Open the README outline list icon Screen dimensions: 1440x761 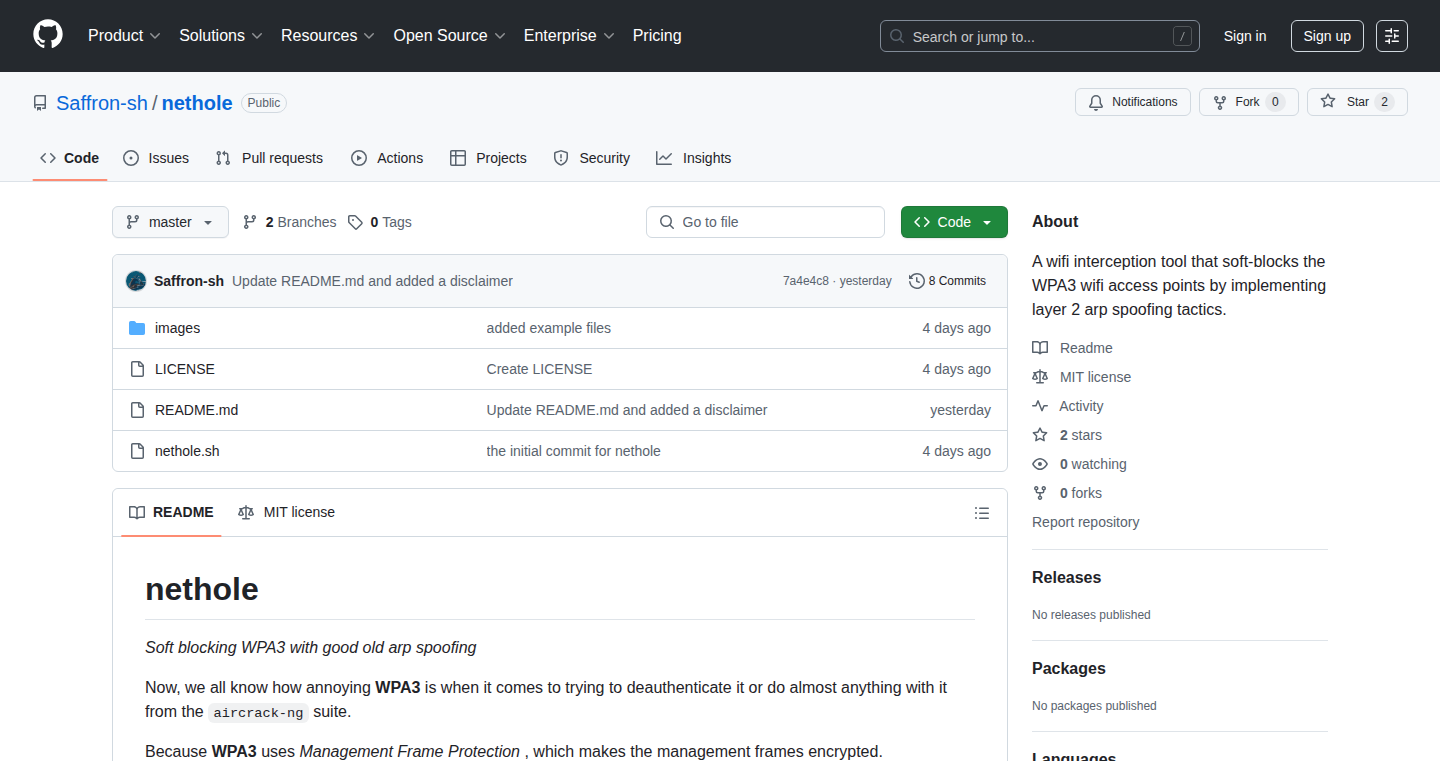(982, 513)
